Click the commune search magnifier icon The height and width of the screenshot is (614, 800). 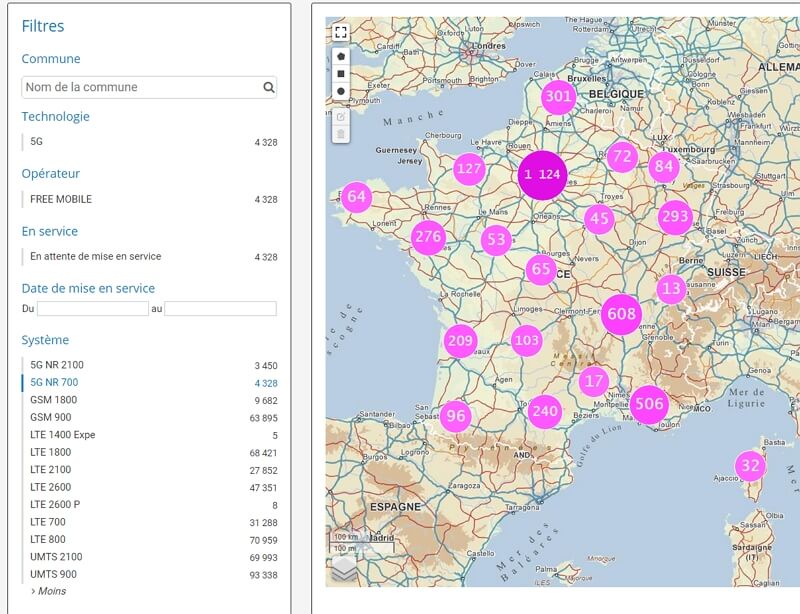click(267, 87)
